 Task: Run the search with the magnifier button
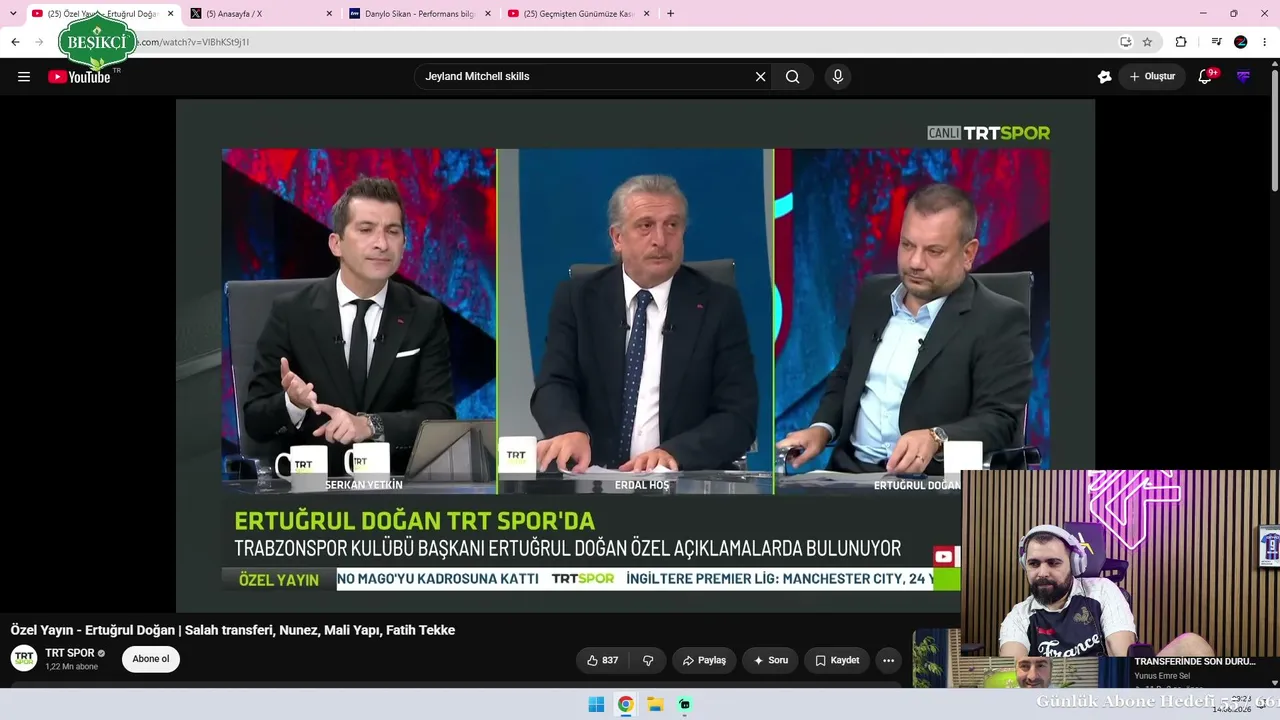(x=793, y=77)
